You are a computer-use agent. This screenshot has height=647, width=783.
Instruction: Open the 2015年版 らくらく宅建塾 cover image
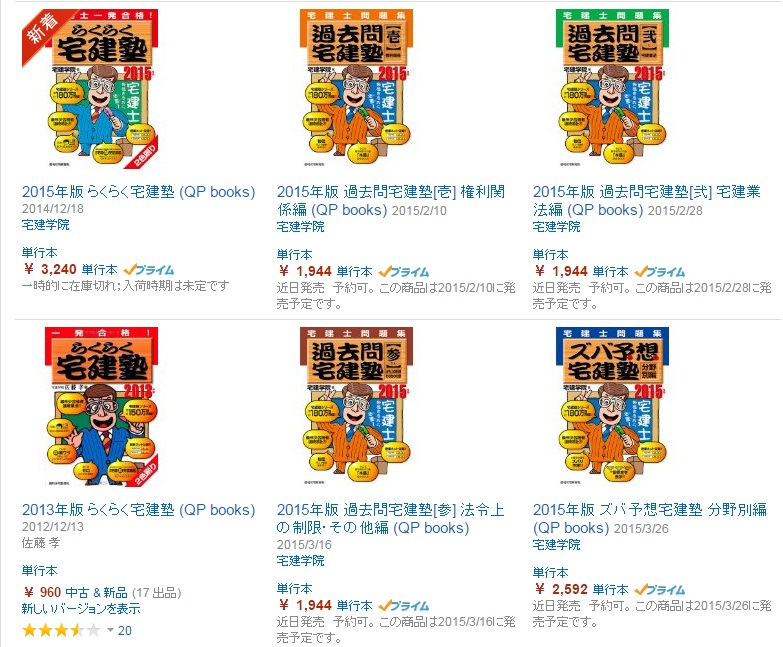click(90, 89)
